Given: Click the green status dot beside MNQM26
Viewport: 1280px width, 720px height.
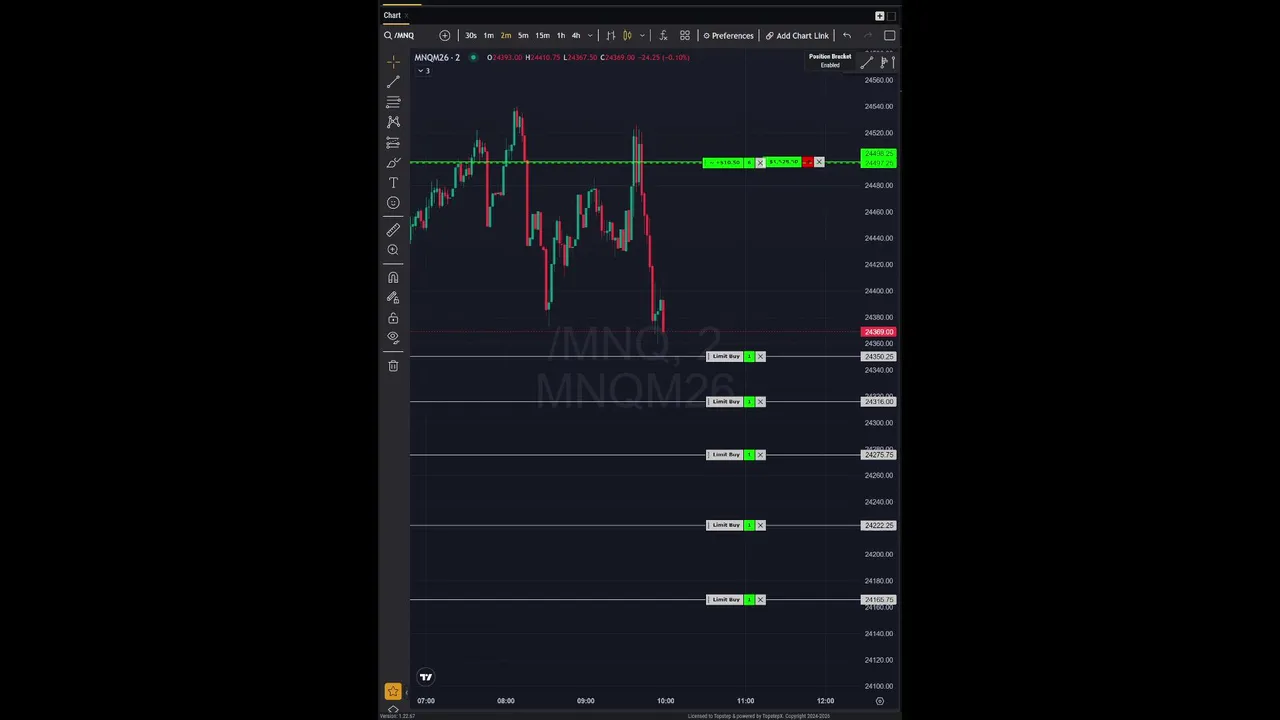Looking at the screenshot, I should (473, 57).
